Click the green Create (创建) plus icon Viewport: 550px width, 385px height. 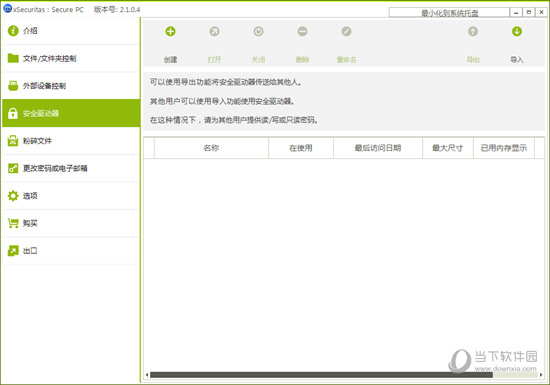(x=170, y=32)
